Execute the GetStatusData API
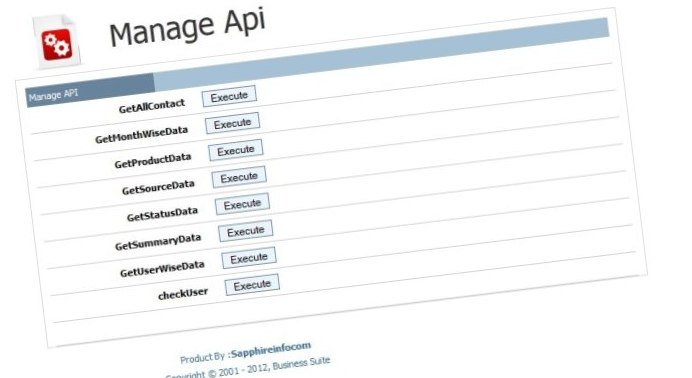692x378 pixels. [242, 204]
